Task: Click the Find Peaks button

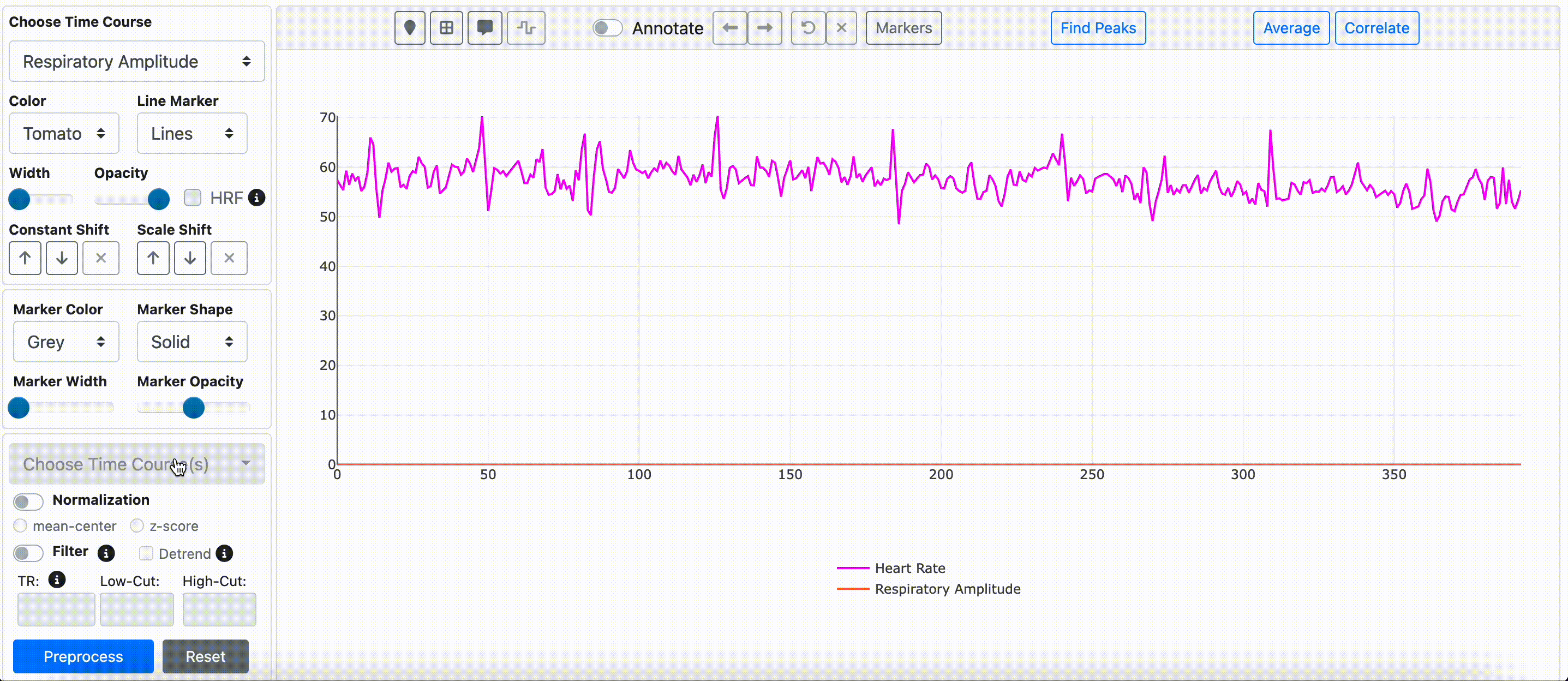Action: click(x=1098, y=28)
